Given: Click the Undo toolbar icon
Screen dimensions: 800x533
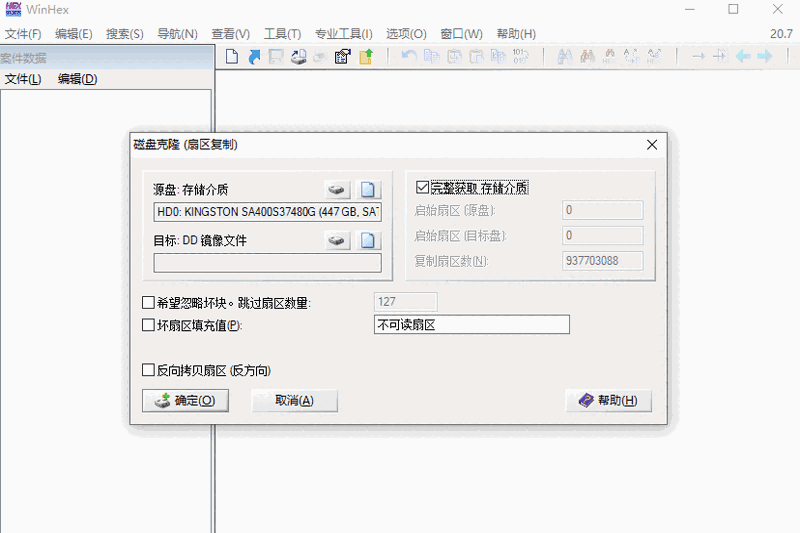Looking at the screenshot, I should pyautogui.click(x=409, y=56).
